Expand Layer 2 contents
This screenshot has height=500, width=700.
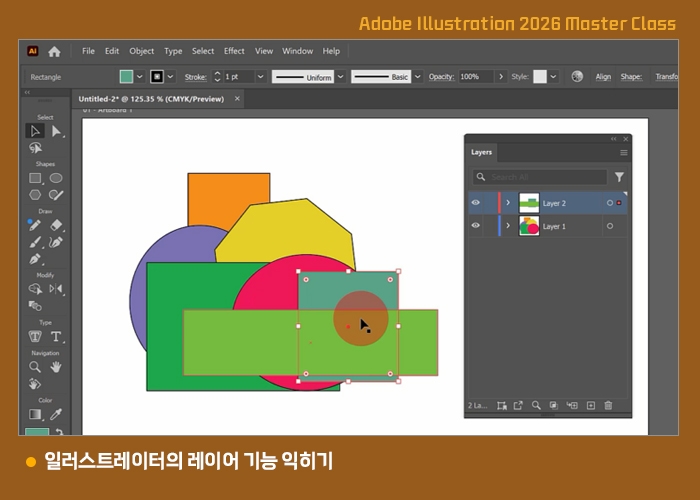click(508, 203)
